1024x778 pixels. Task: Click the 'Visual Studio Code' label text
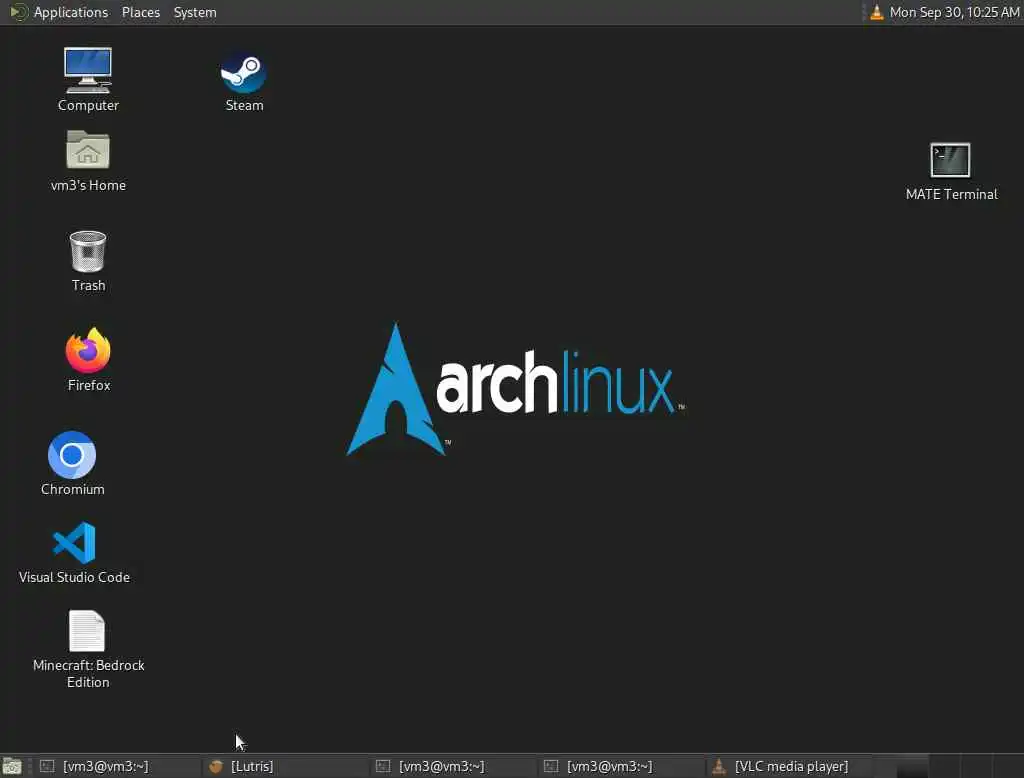74,577
